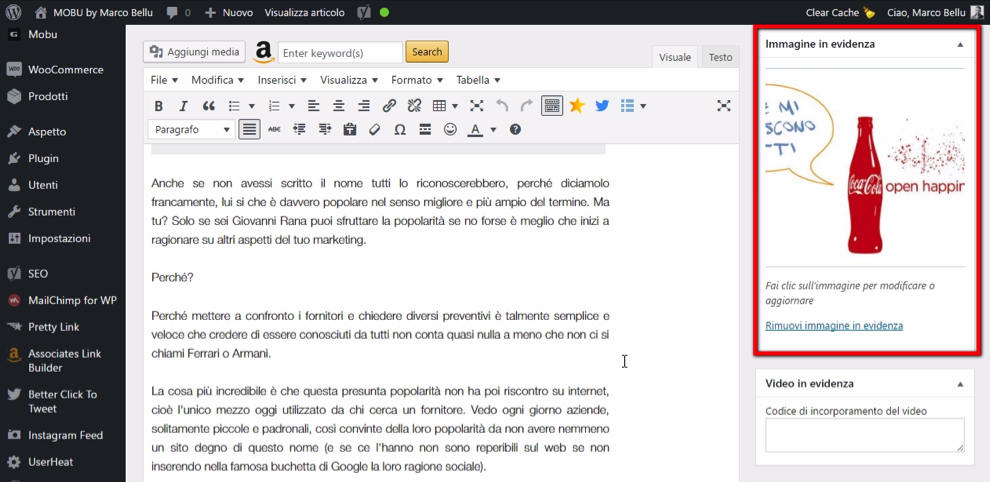Open the Formato menu

pos(417,80)
